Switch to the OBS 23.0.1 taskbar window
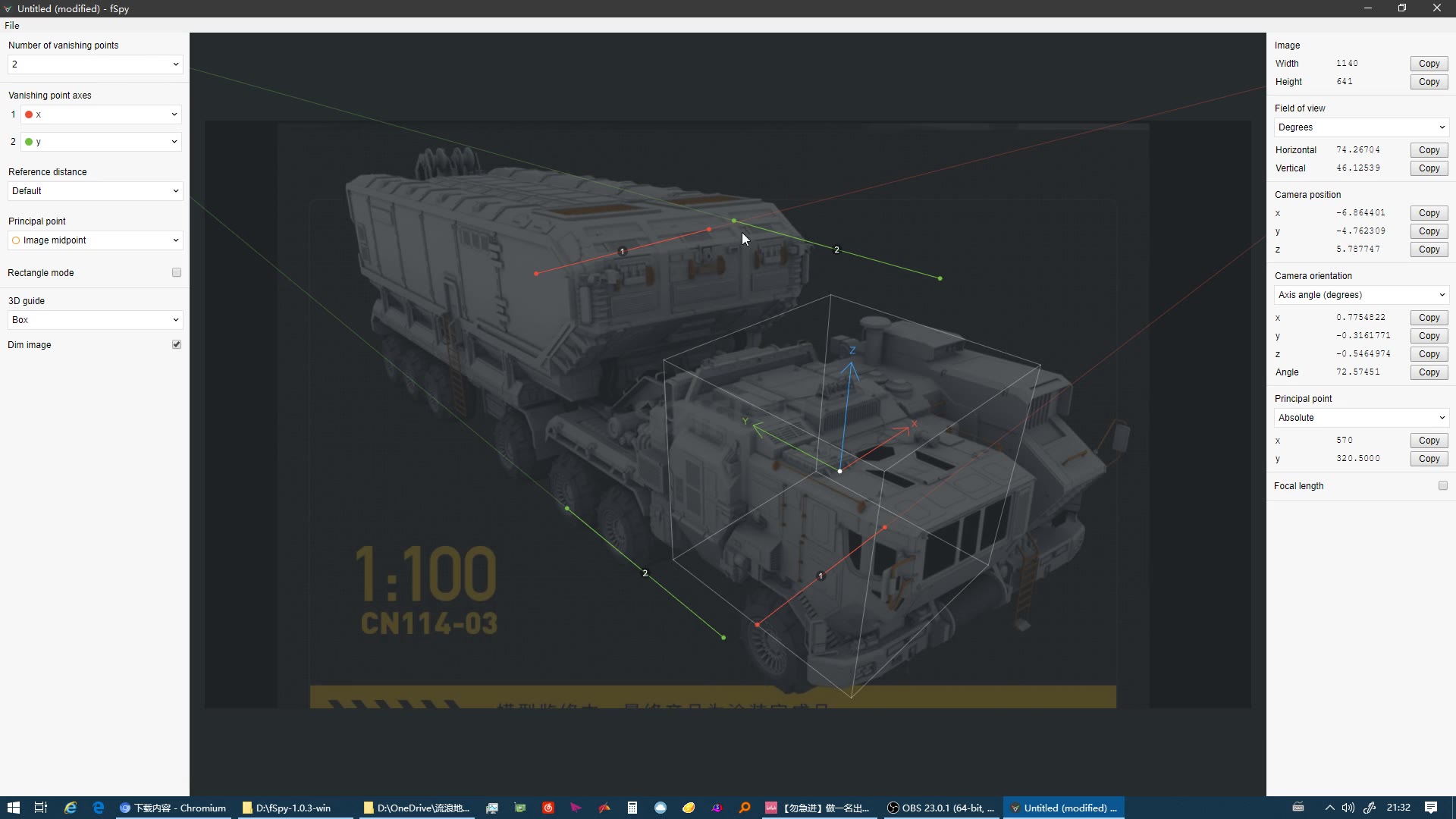Image resolution: width=1456 pixels, height=819 pixels. point(940,808)
